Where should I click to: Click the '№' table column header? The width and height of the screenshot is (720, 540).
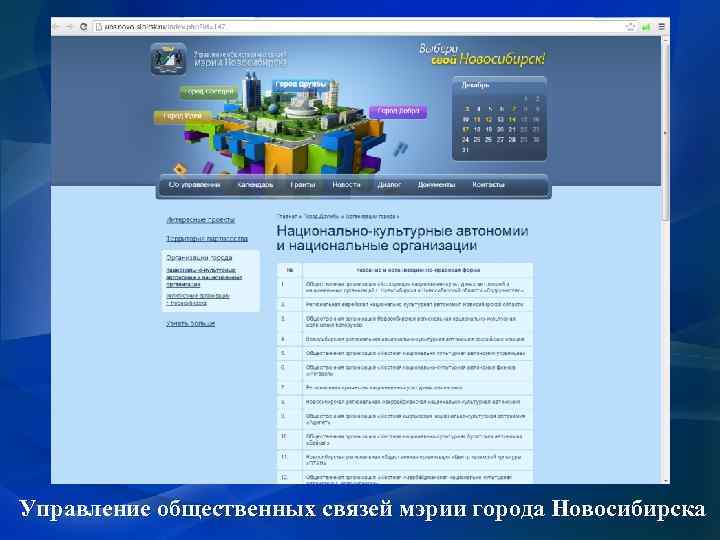(x=290, y=270)
